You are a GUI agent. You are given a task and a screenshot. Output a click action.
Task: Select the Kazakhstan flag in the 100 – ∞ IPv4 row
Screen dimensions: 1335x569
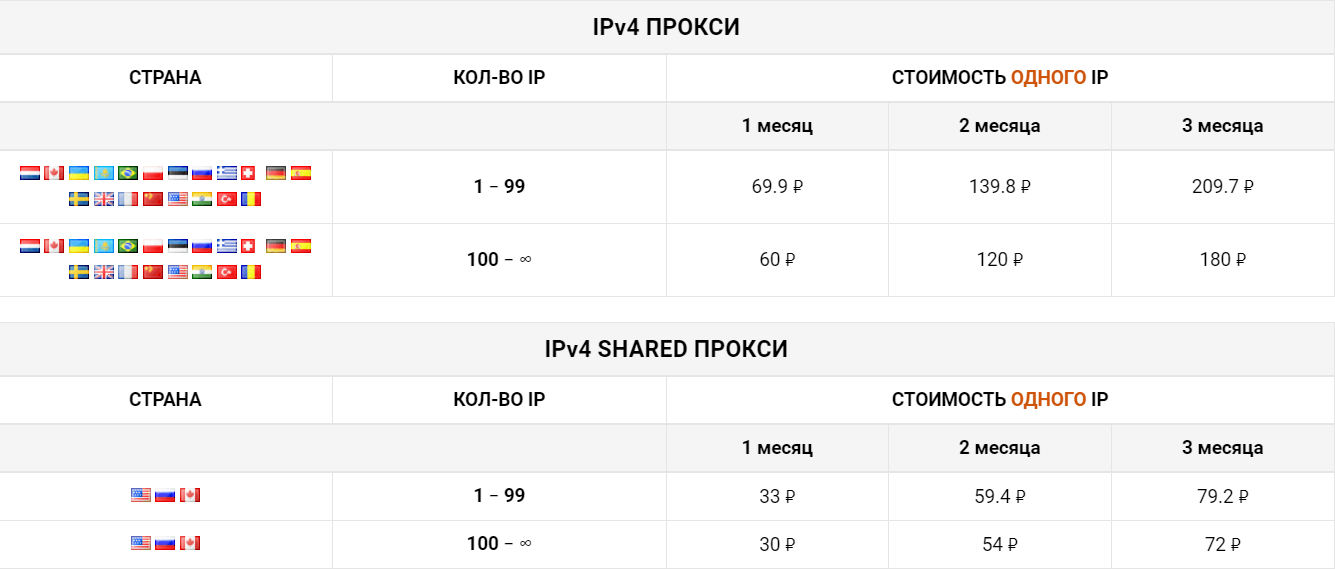(103, 246)
